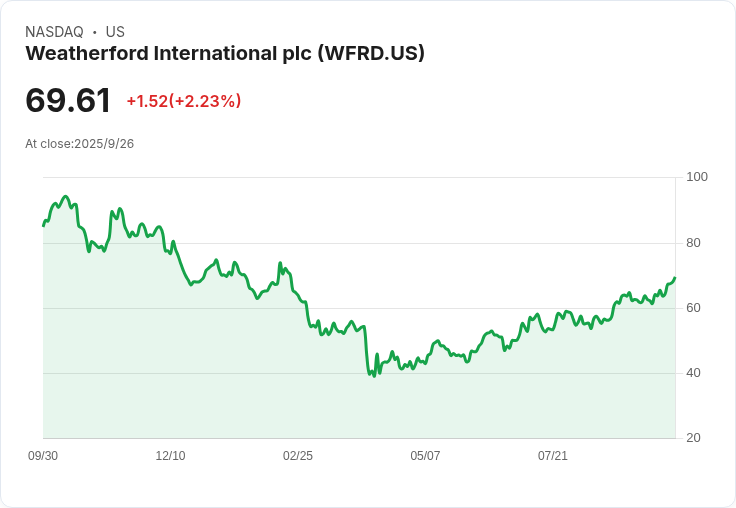Screen dimensions: 736x508
Task: Click the 100 y-axis price label
Action: [x=697, y=177]
